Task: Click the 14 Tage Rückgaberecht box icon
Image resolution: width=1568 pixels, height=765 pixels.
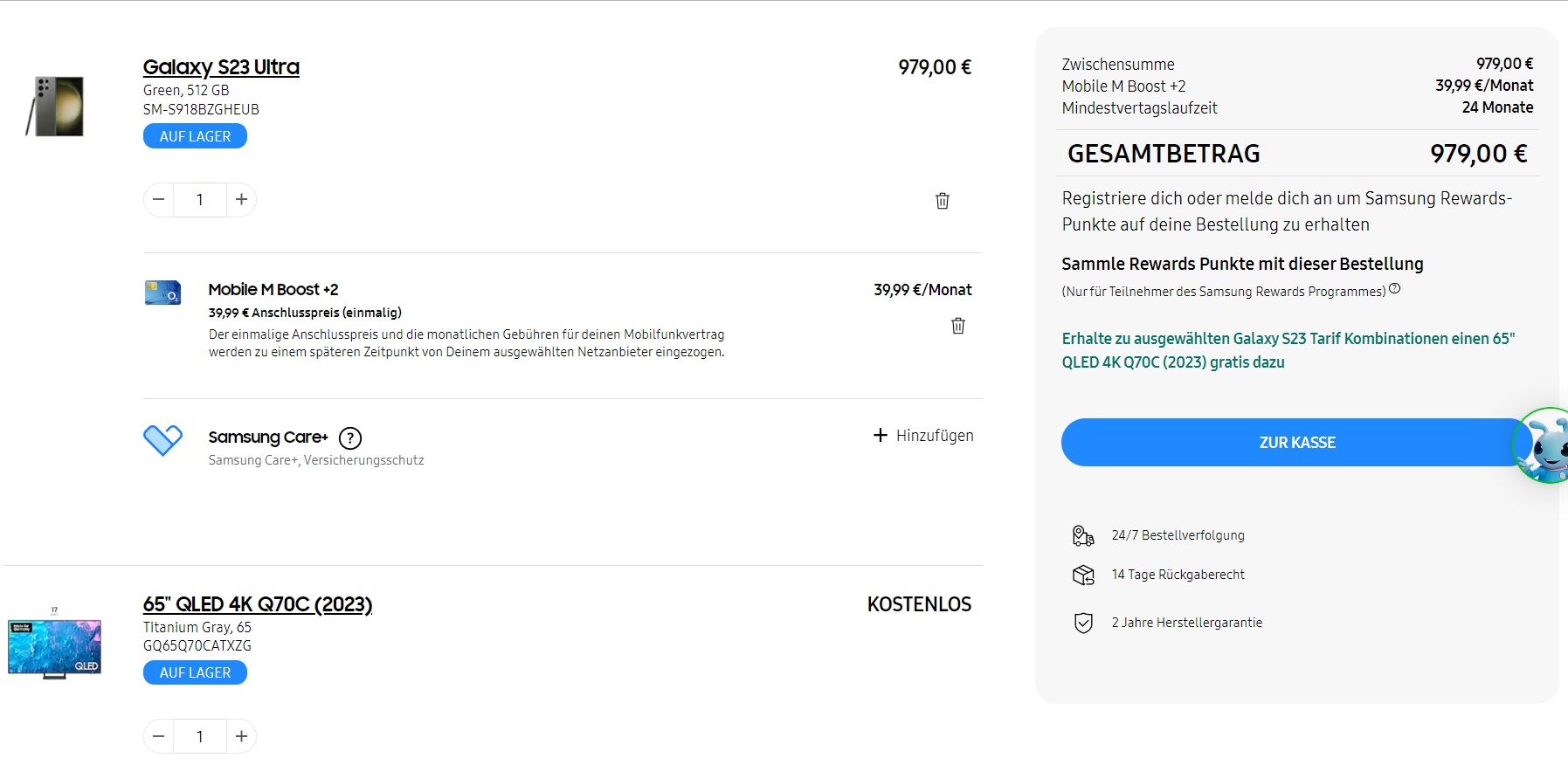Action: (1083, 575)
